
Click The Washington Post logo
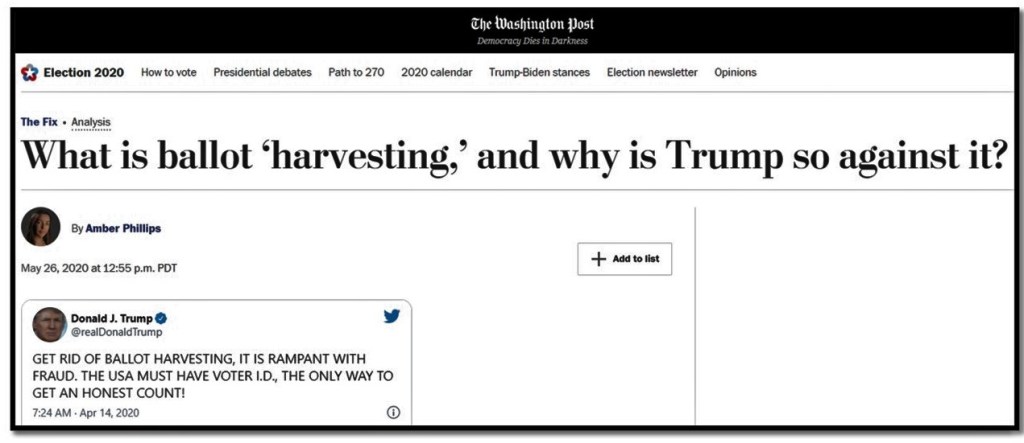coord(532,24)
